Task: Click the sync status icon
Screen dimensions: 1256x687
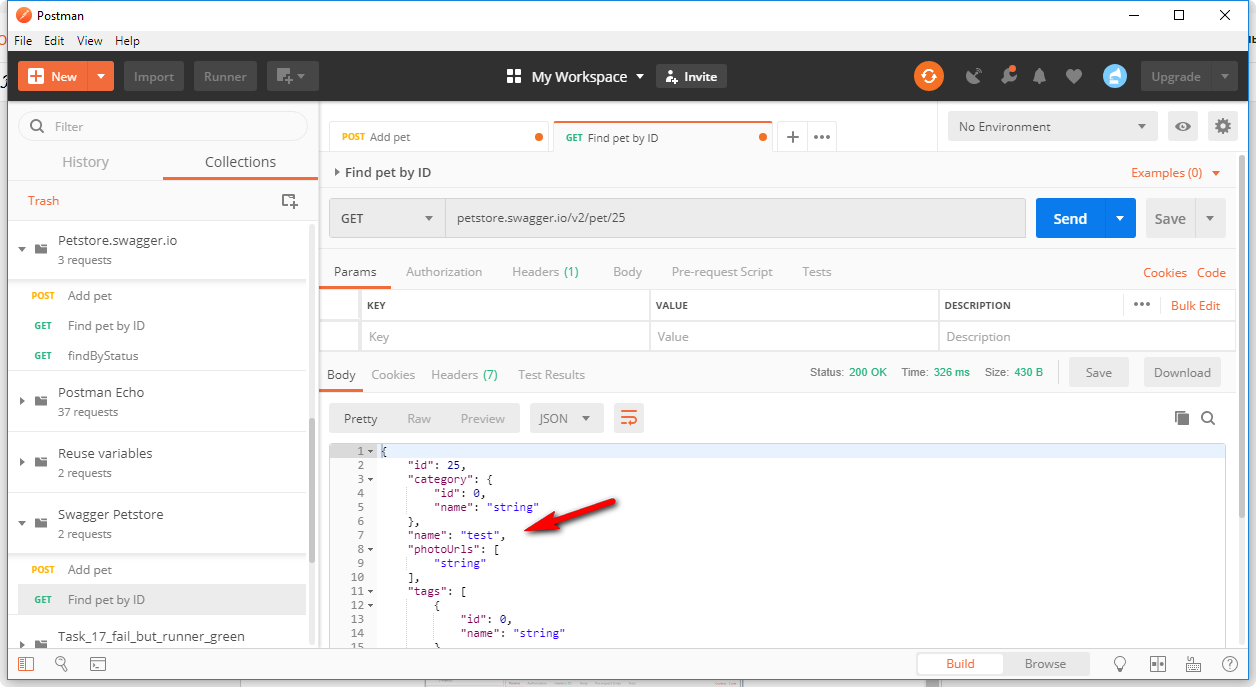Action: (x=929, y=76)
